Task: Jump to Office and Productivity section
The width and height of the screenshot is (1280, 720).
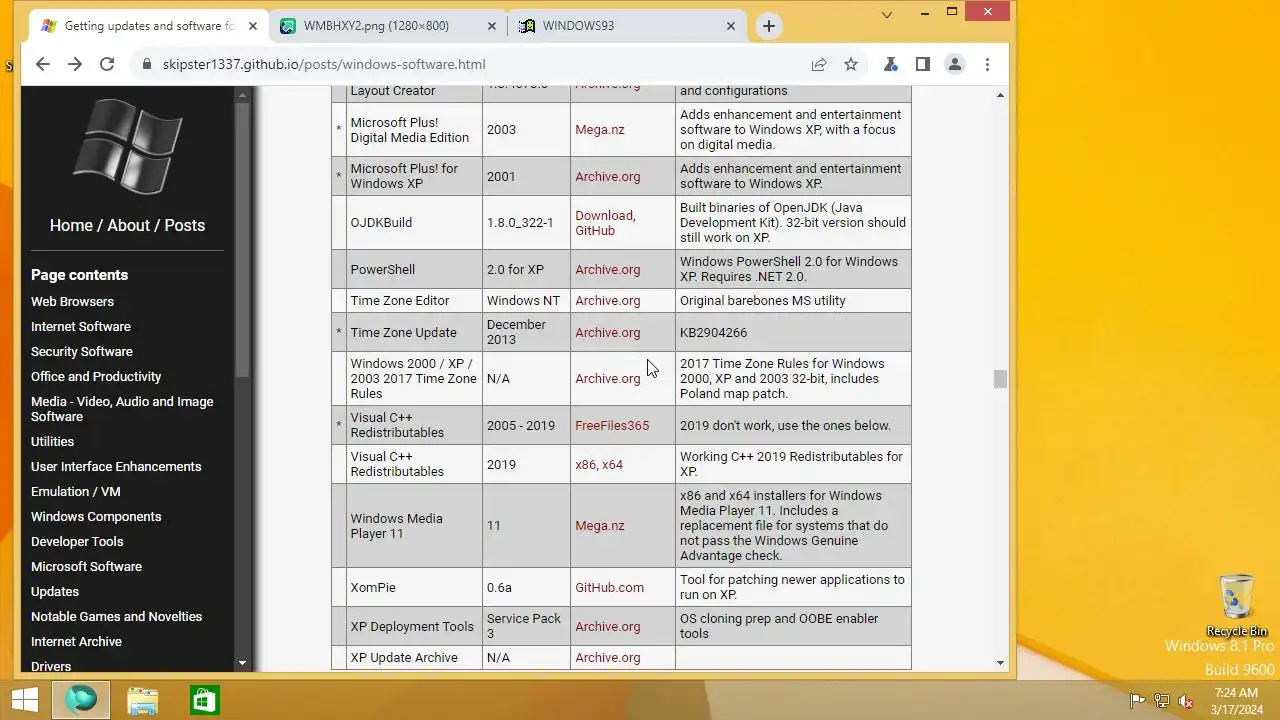Action: pyautogui.click(x=96, y=376)
